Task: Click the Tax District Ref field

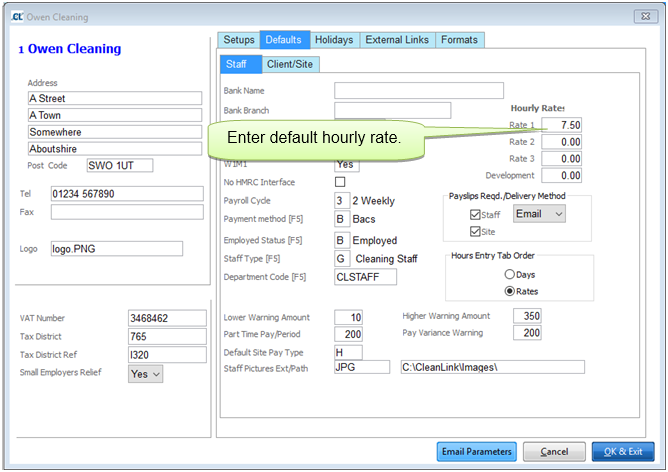Action: click(x=167, y=355)
